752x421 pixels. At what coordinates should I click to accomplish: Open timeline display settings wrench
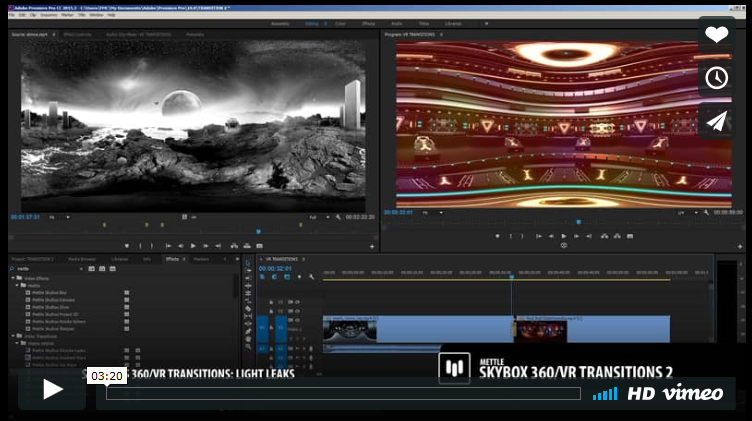pos(312,277)
